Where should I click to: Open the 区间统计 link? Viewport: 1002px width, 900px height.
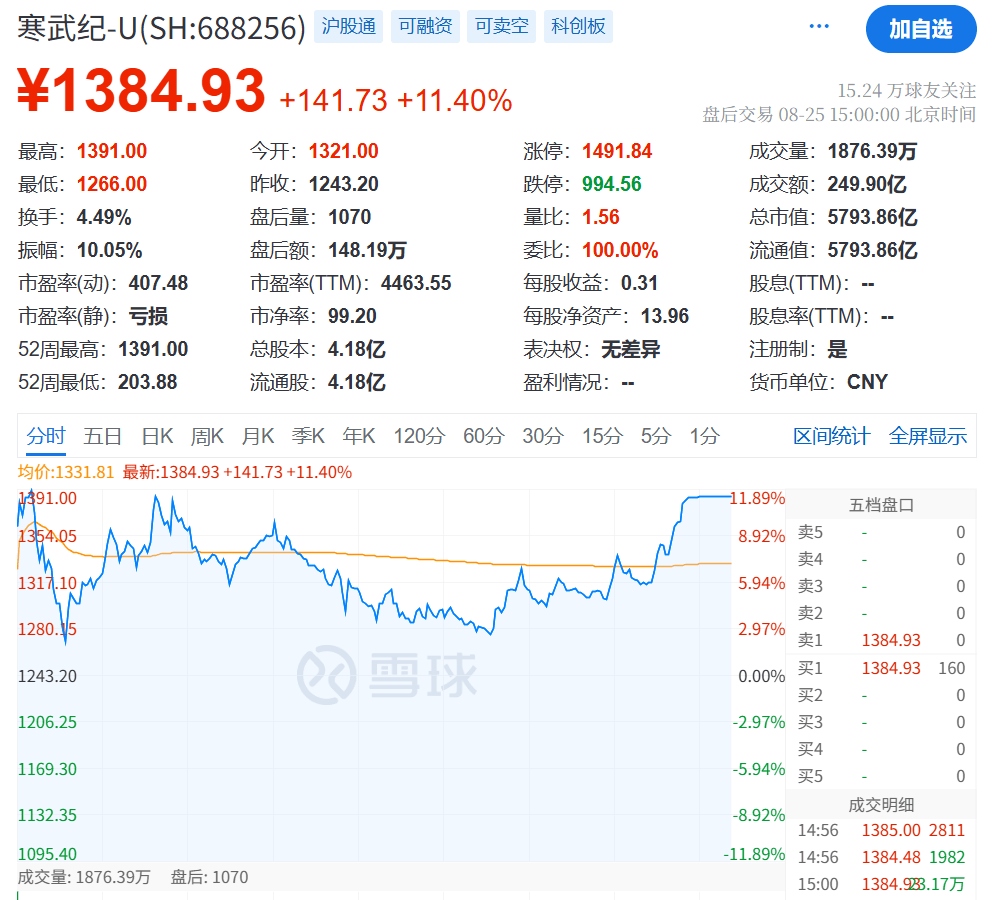coord(831,437)
